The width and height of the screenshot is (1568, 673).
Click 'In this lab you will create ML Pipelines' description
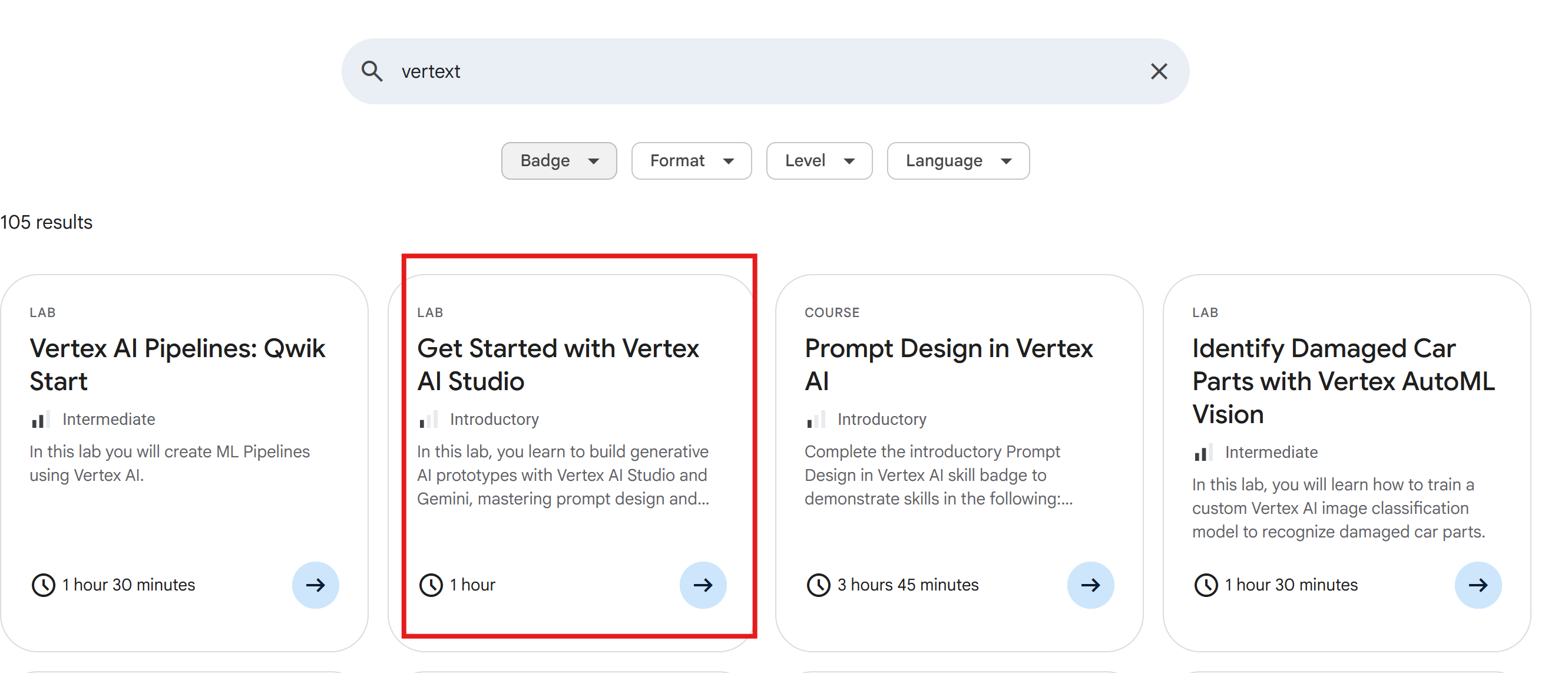[170, 463]
